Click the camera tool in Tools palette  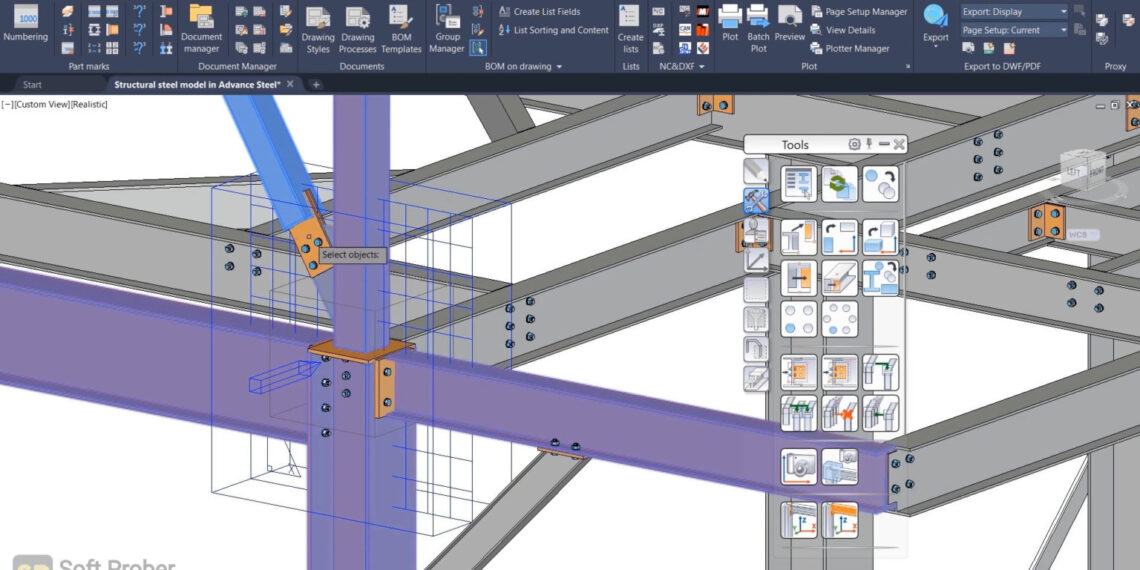799,466
